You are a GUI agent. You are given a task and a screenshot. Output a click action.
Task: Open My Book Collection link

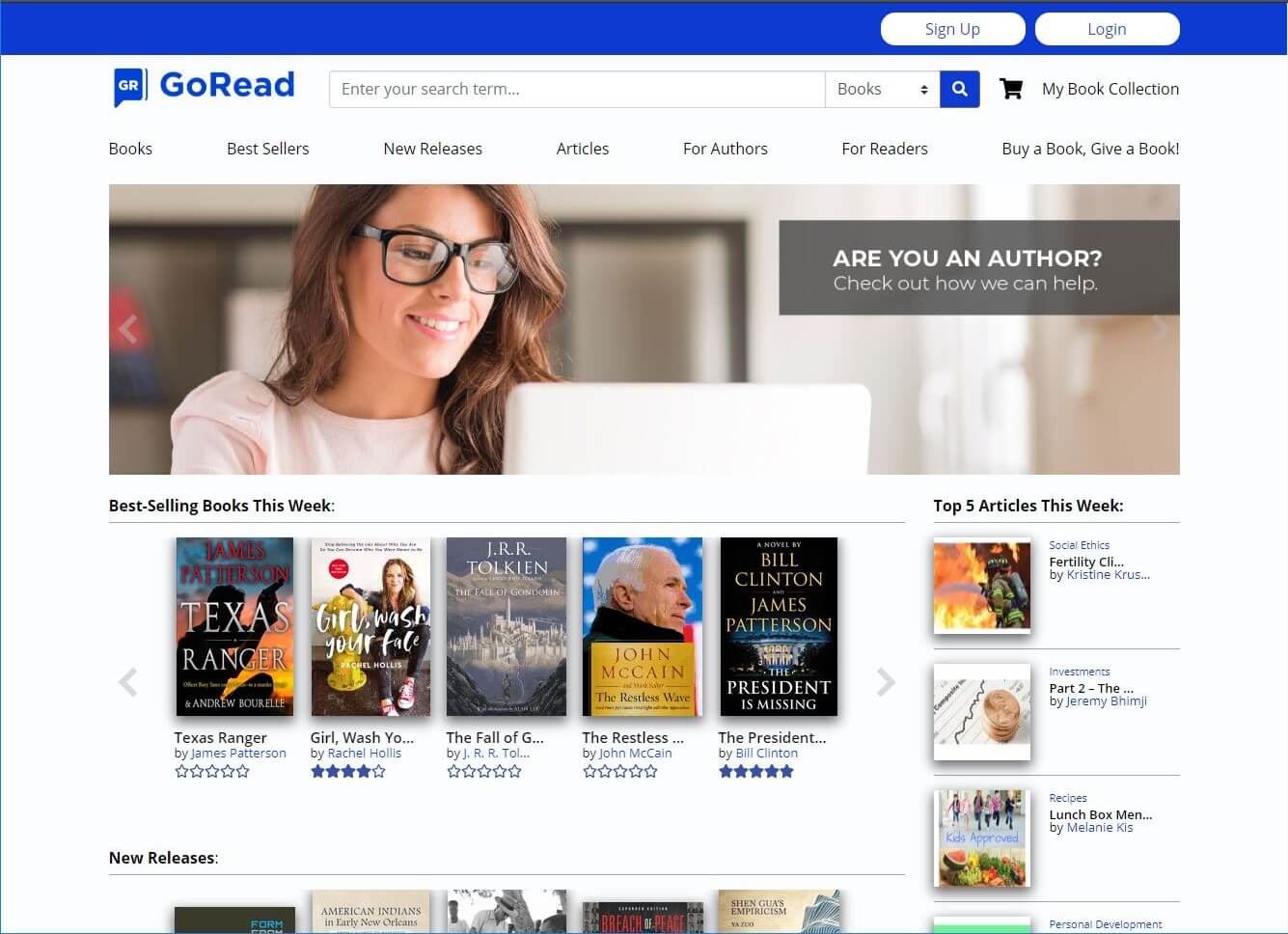tap(1110, 89)
